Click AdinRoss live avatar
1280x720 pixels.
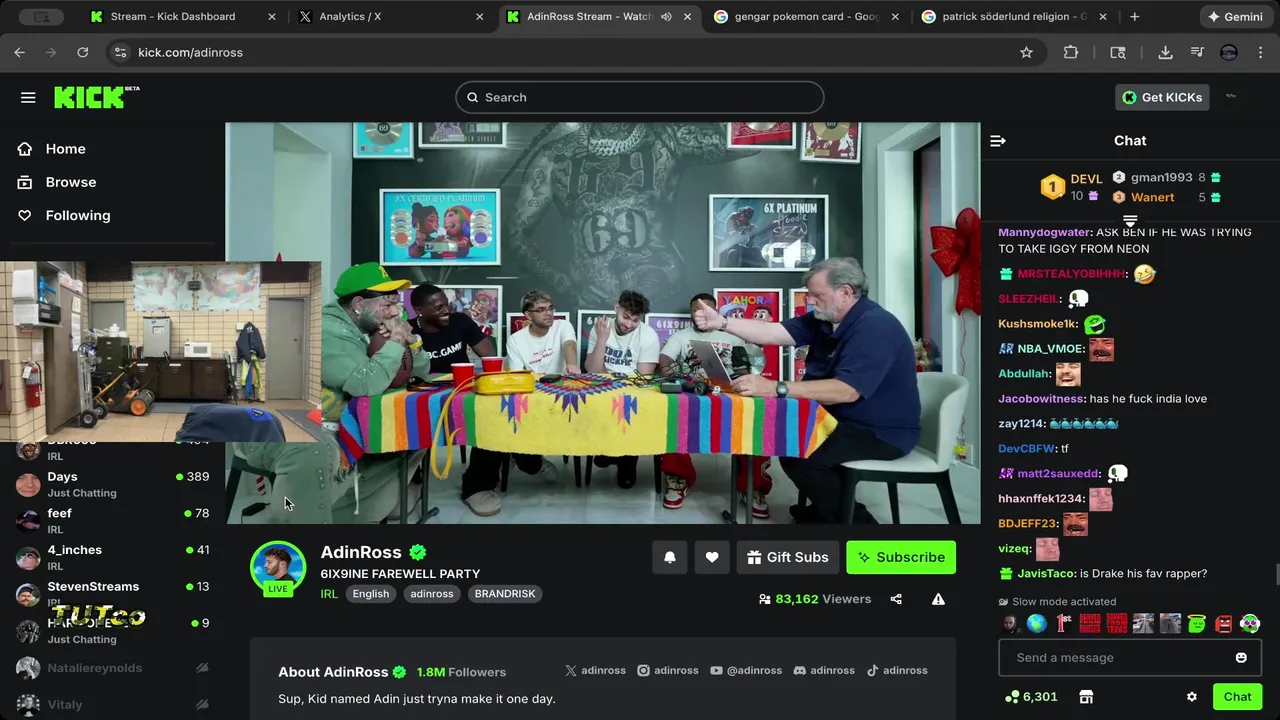tap(278, 568)
